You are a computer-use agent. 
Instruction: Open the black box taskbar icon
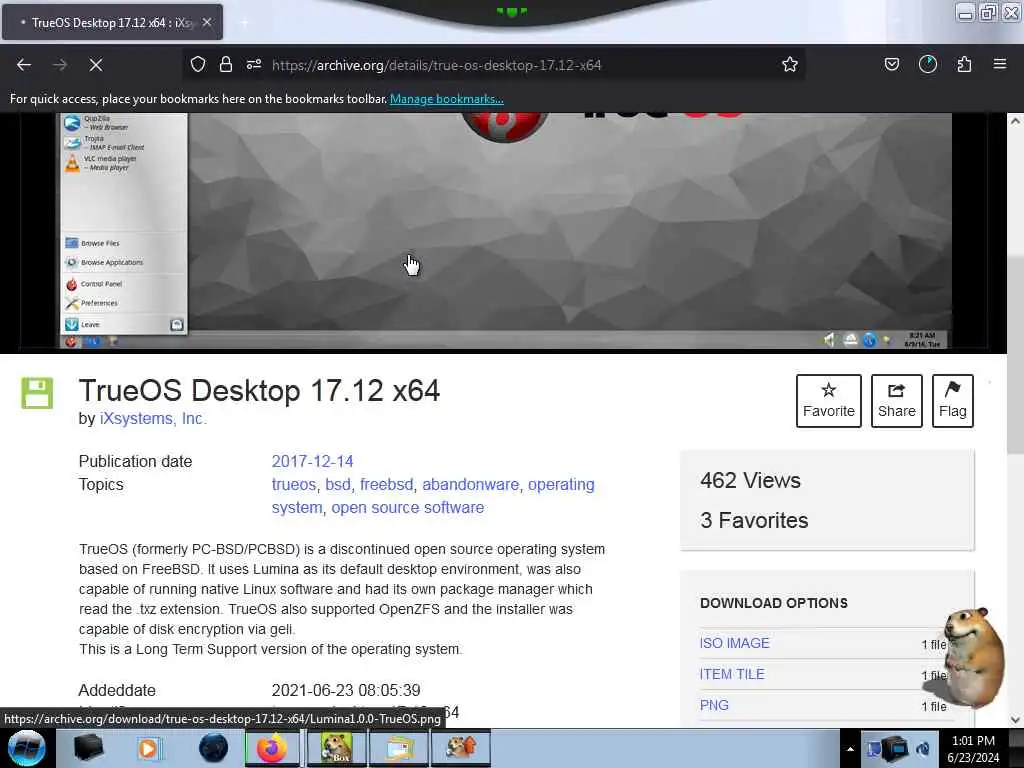[89, 748]
